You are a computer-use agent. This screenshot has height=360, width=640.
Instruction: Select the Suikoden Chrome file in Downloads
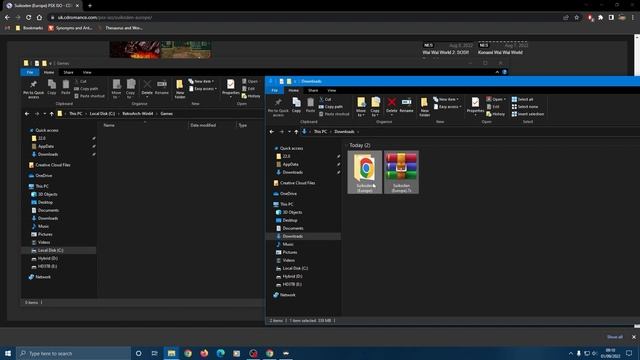[x=364, y=172]
